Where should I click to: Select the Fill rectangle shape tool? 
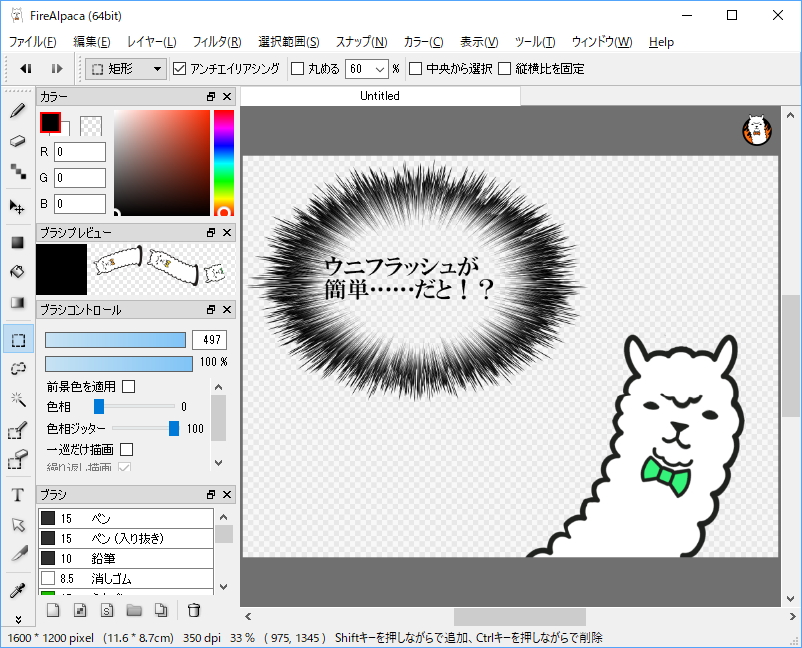18,242
